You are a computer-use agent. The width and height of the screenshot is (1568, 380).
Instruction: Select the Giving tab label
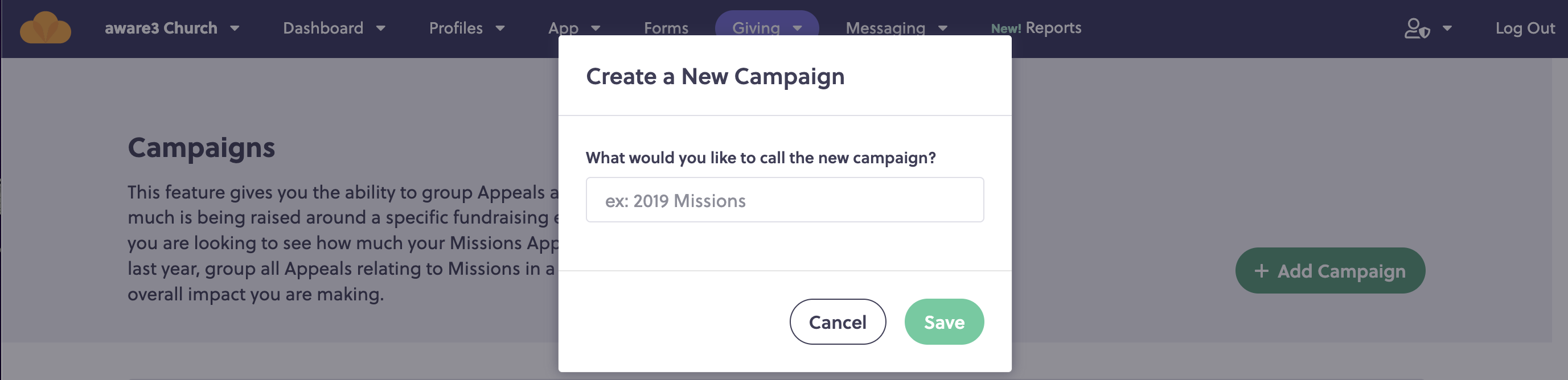coord(756,28)
